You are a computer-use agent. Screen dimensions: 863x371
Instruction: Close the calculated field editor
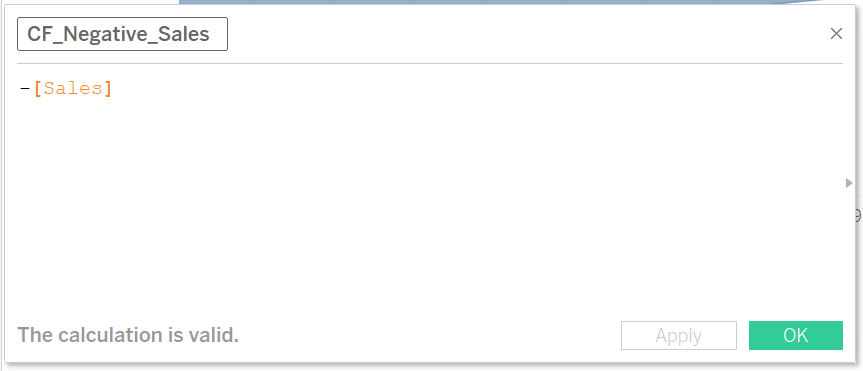(x=836, y=34)
